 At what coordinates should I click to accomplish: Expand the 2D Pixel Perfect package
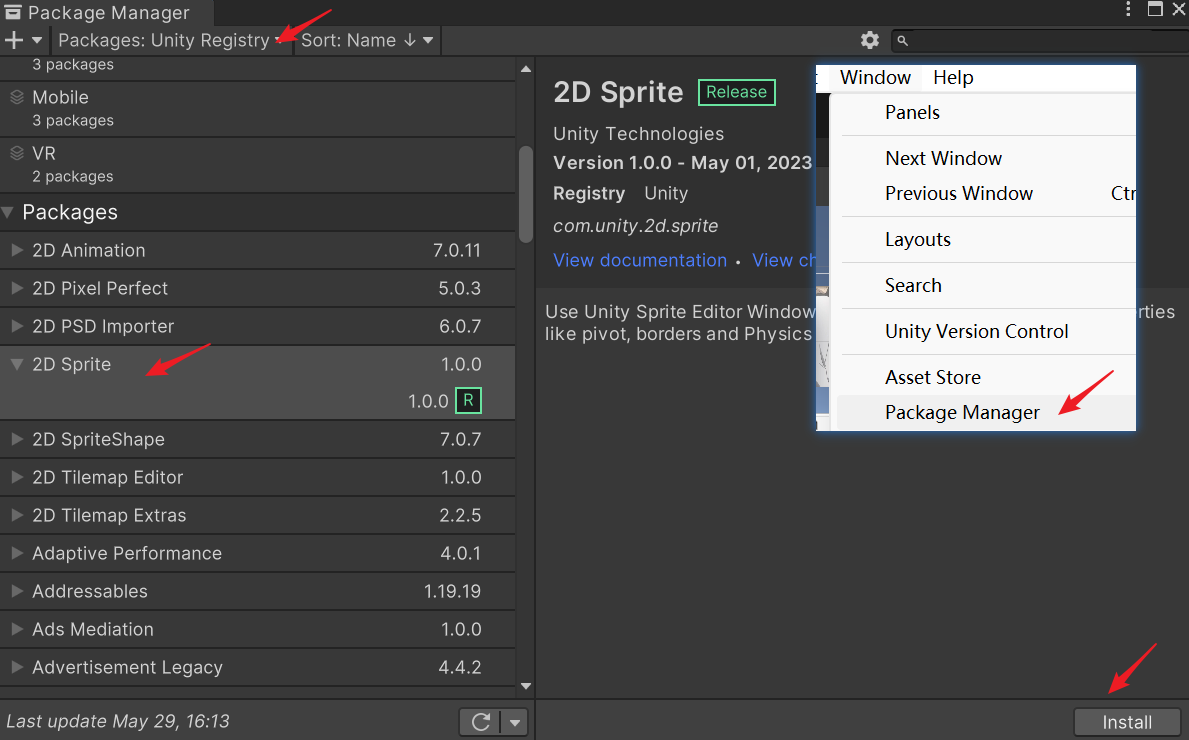tap(17, 288)
